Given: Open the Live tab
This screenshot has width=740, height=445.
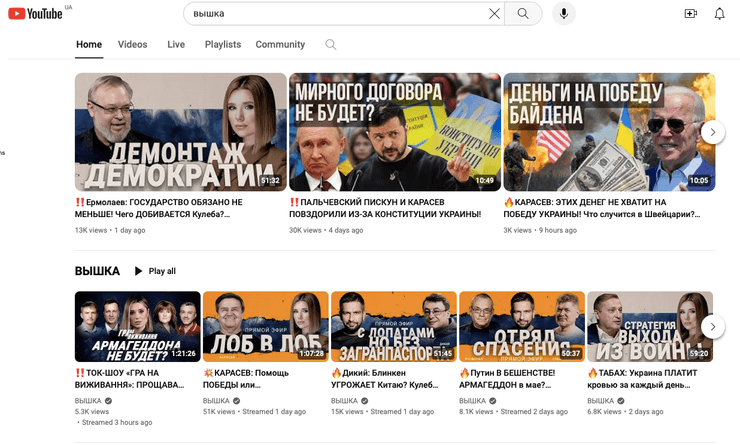Looking at the screenshot, I should point(176,44).
